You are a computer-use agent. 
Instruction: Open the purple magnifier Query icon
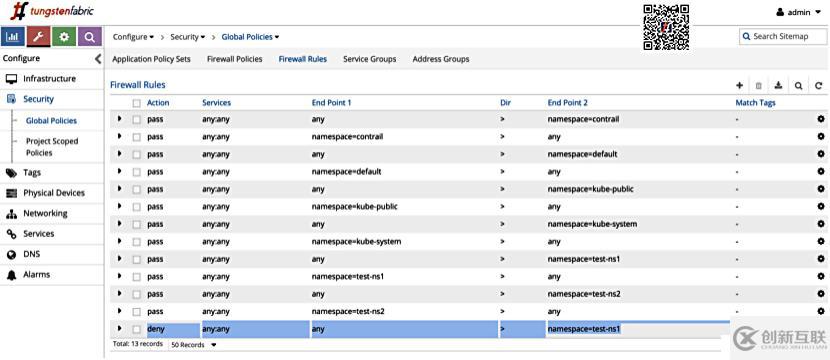click(90, 37)
